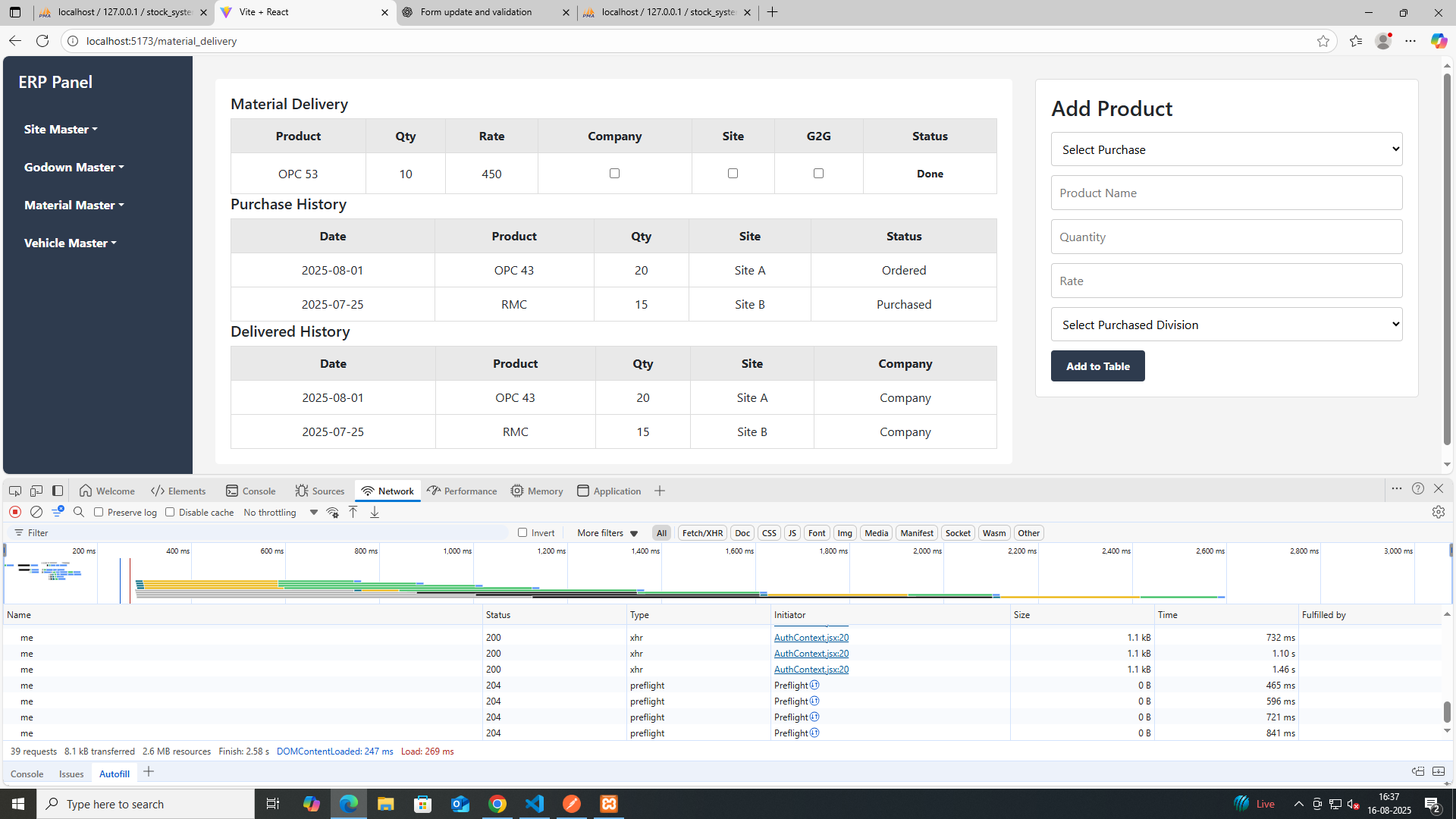
Task: Open the No throttling dropdown
Action: (281, 512)
